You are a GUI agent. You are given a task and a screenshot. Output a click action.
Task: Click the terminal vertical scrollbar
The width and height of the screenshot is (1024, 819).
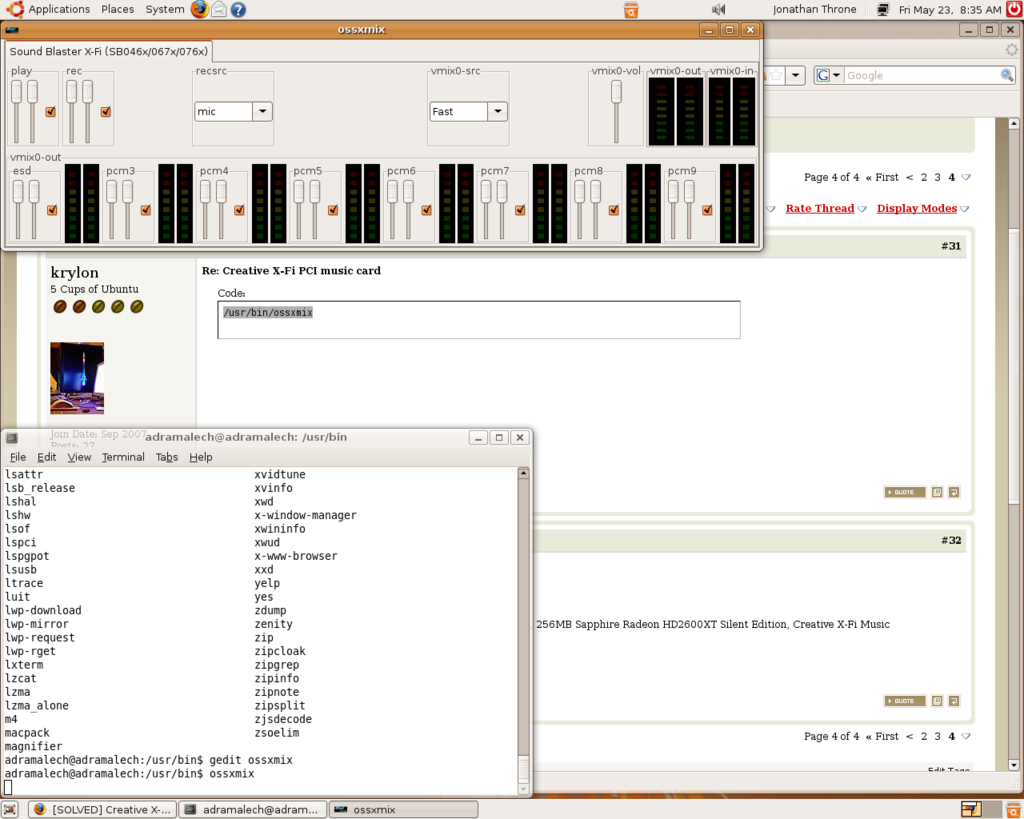tap(523, 632)
